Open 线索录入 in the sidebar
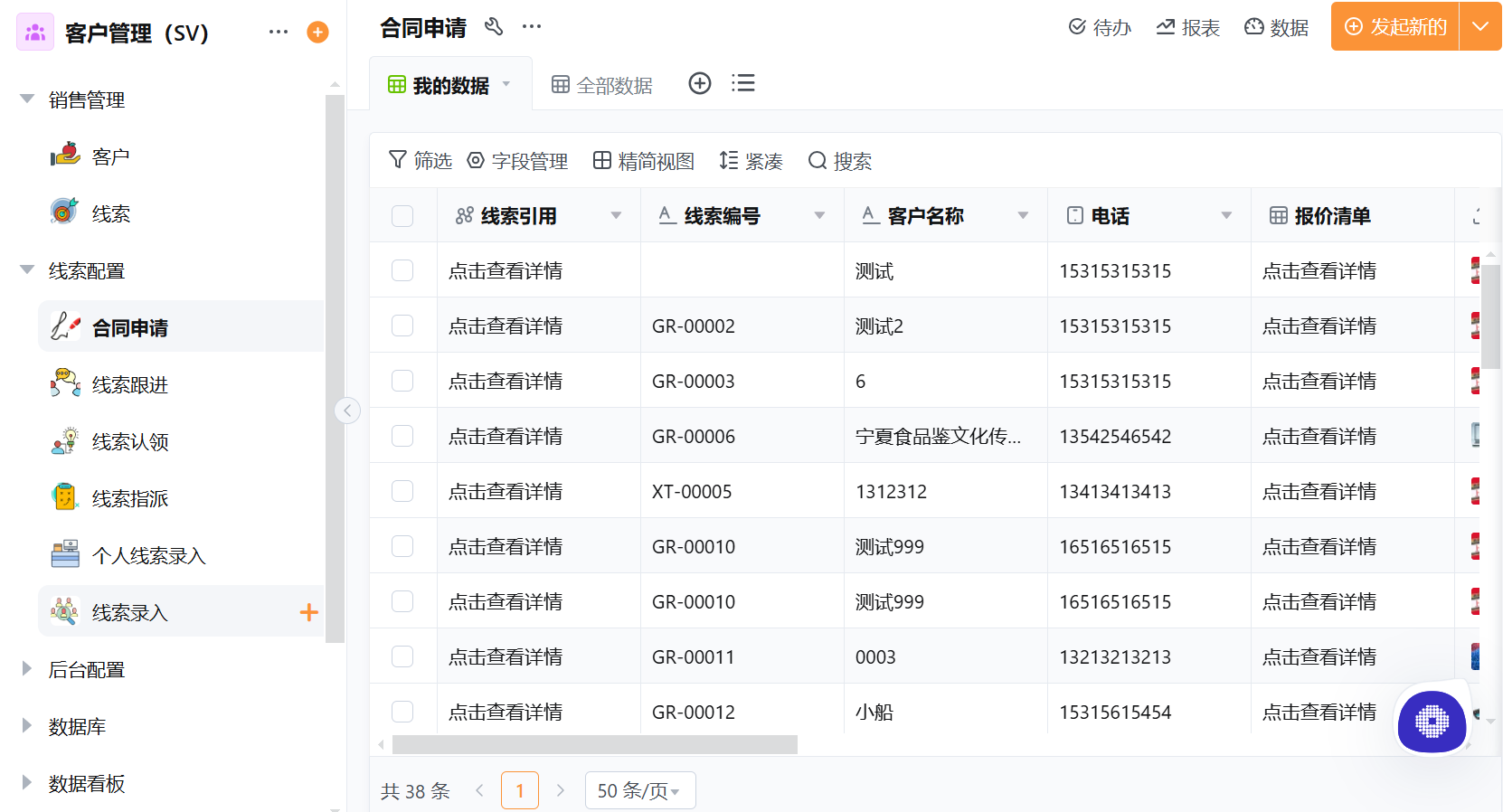 coord(181,612)
